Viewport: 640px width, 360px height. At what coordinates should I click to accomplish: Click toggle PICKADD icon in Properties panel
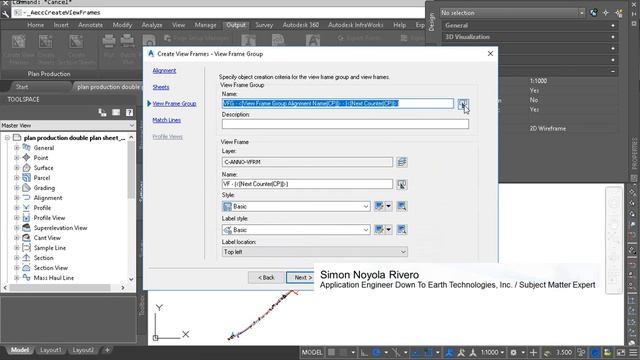tap(594, 13)
